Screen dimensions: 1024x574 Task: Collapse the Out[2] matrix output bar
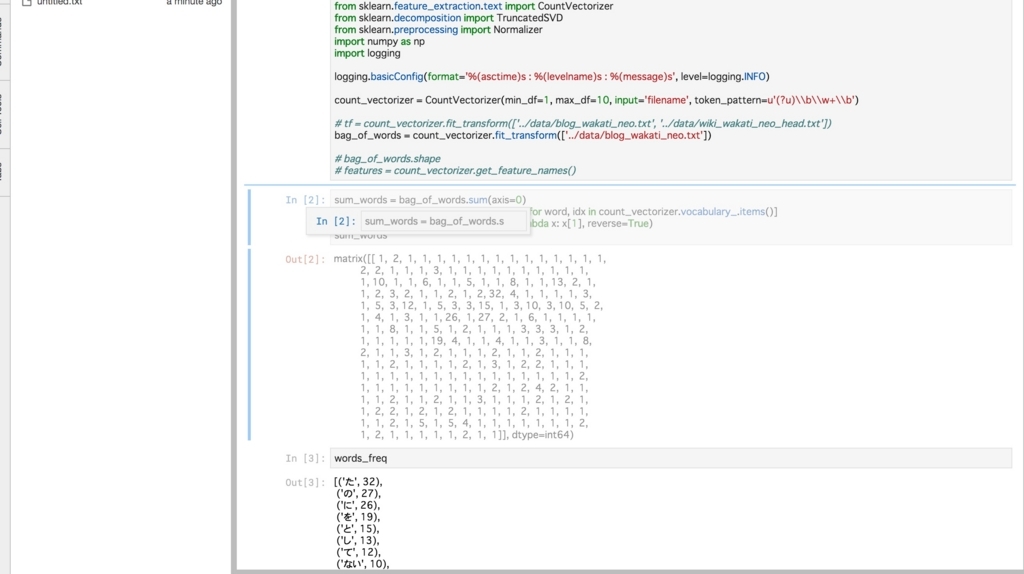249,345
